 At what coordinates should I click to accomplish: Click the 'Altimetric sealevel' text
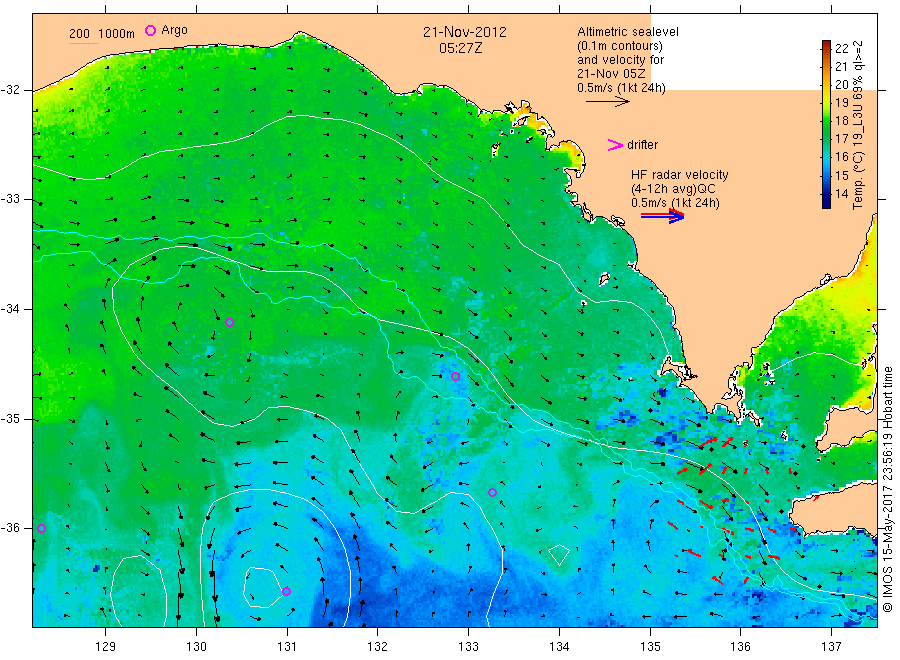(x=628, y=32)
